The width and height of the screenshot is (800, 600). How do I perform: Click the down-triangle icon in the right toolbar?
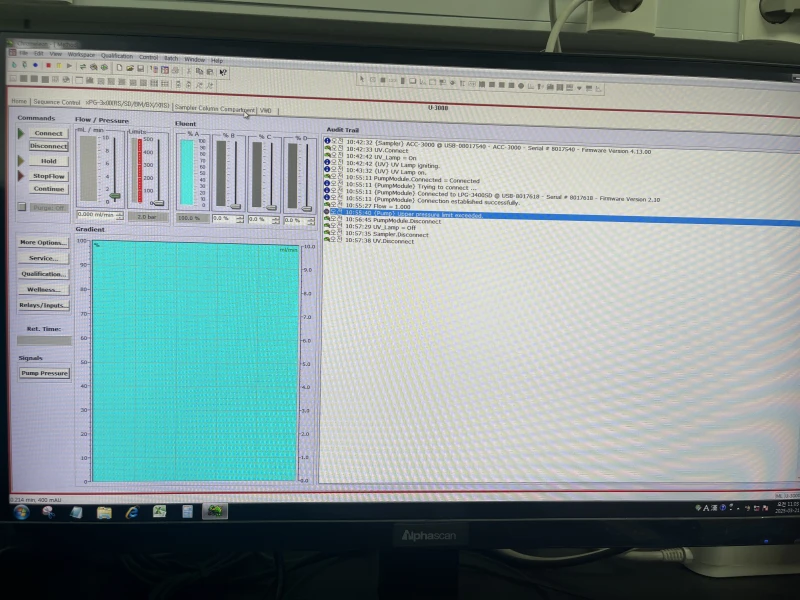(x=579, y=88)
